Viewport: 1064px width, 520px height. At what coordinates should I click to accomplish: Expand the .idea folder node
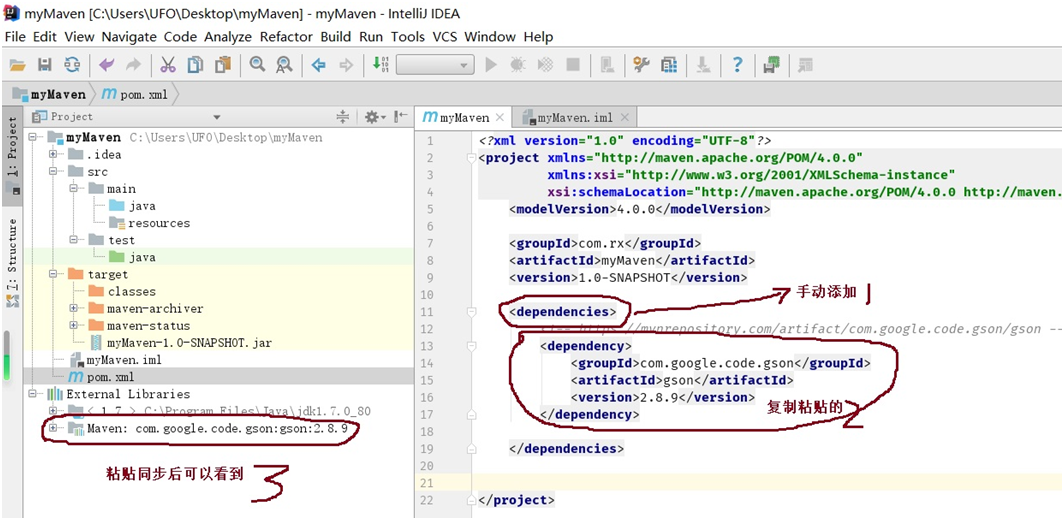(x=53, y=155)
